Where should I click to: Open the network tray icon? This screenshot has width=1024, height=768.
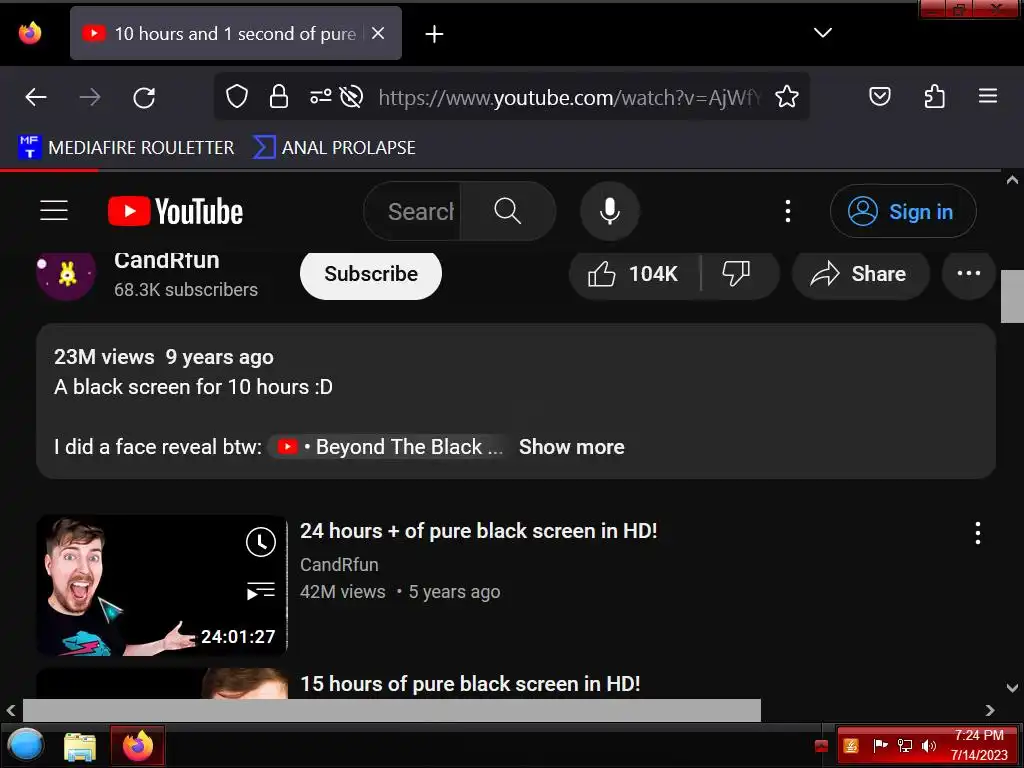904,746
